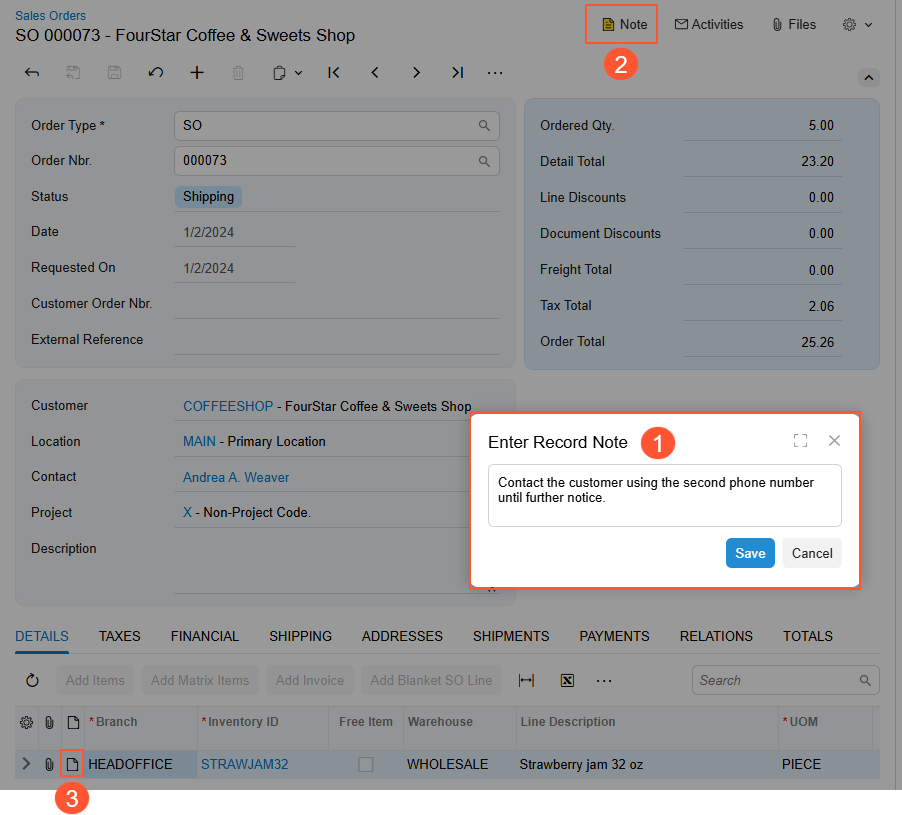902x815 pixels.
Task: Fit the grid columns to width
Action: (x=526, y=680)
